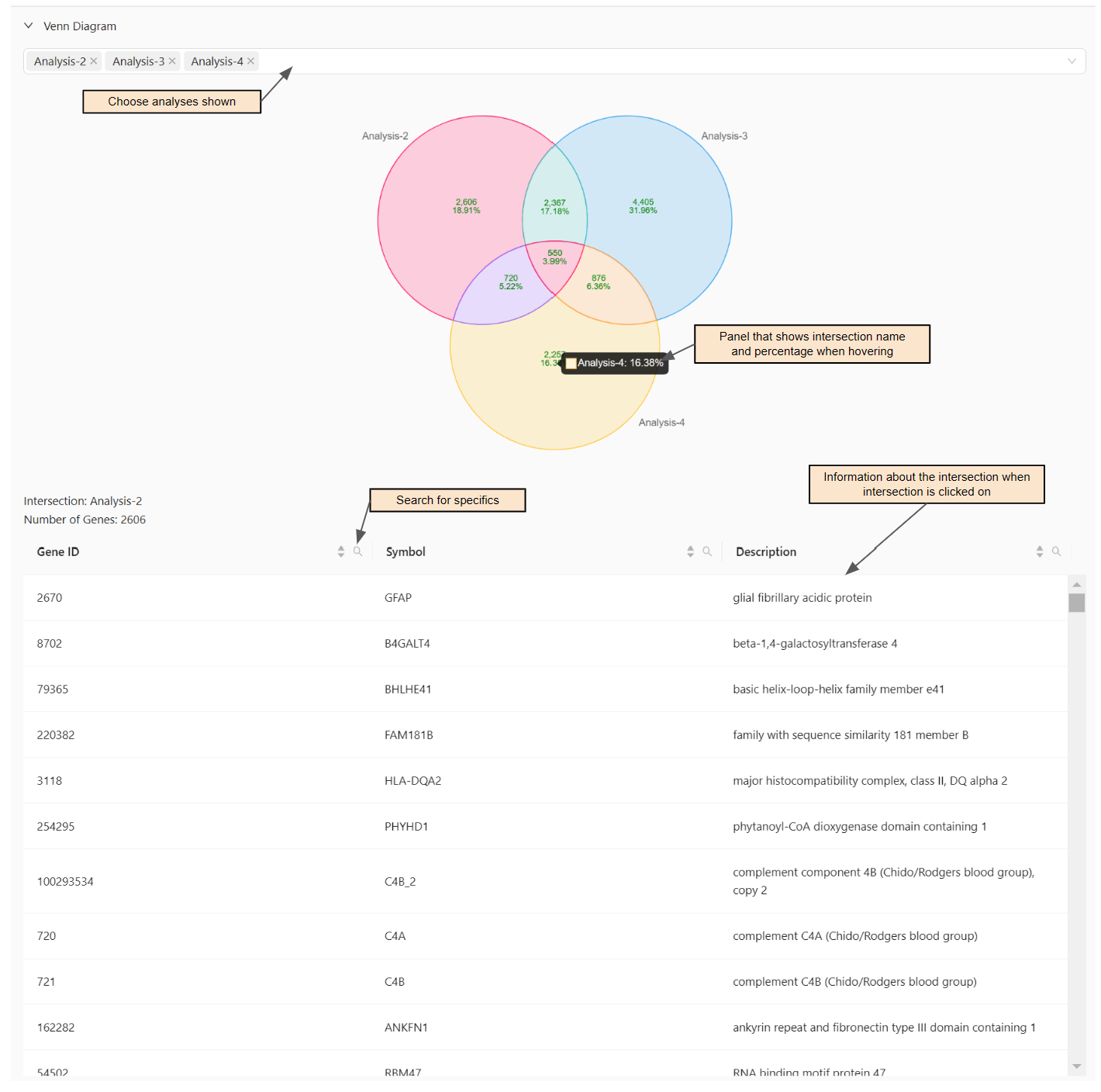Sort the Symbol column
1101x1092 pixels.
coord(690,551)
